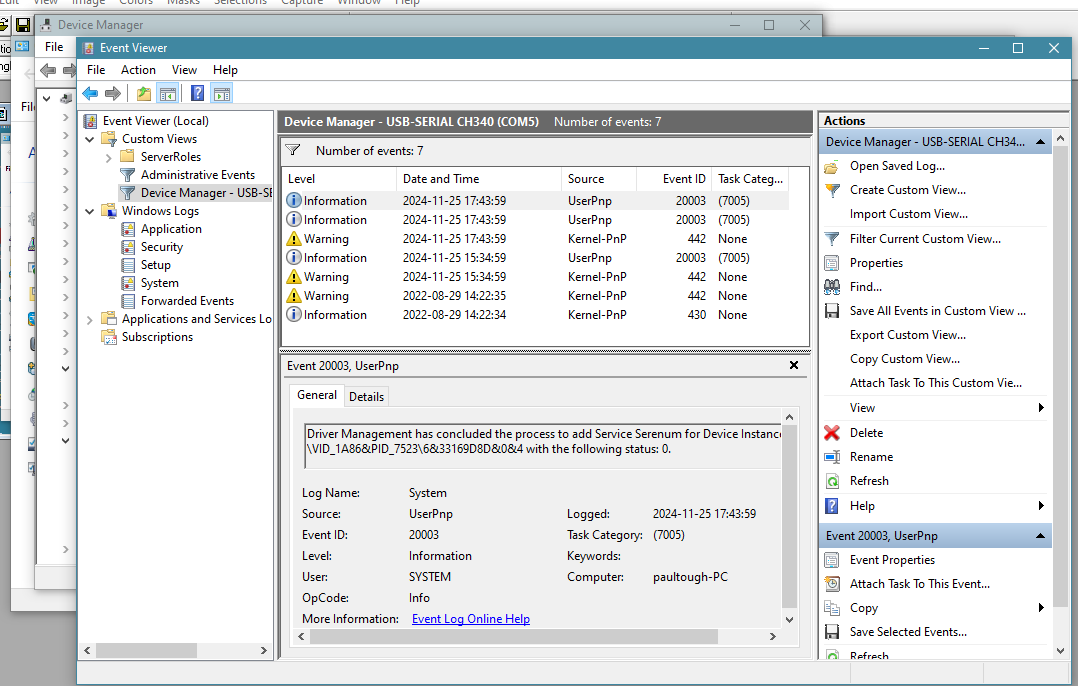Click the Filter Current Custom View icon
Viewport: 1078px width, 686px height.
[832, 239]
